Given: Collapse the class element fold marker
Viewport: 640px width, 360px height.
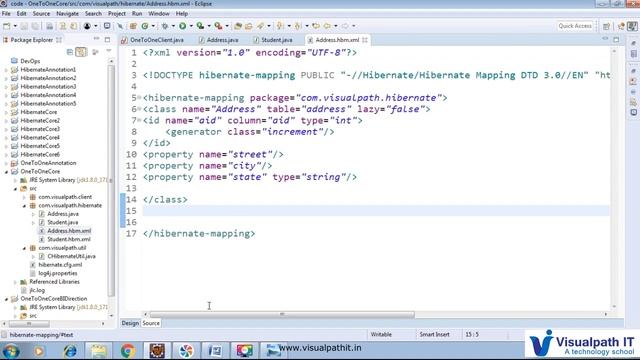Looking at the screenshot, I should [x=139, y=109].
